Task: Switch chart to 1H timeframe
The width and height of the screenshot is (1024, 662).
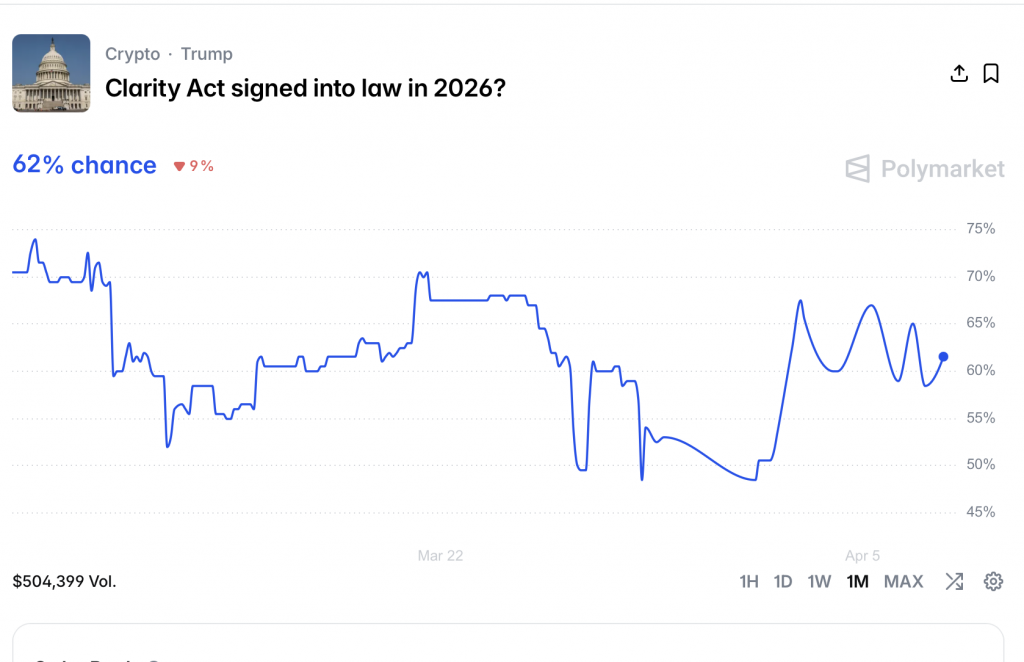Action: pyautogui.click(x=749, y=581)
